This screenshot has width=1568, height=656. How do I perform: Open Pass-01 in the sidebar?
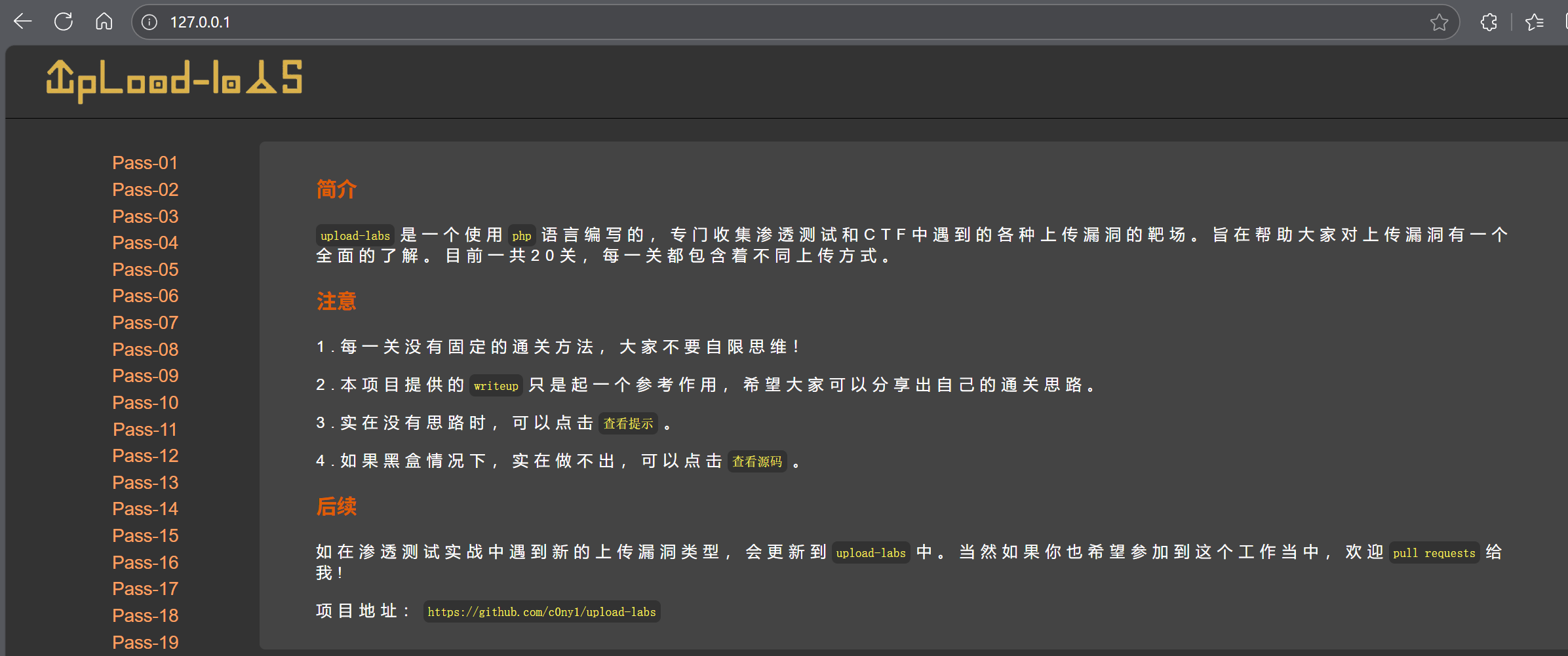[x=145, y=163]
